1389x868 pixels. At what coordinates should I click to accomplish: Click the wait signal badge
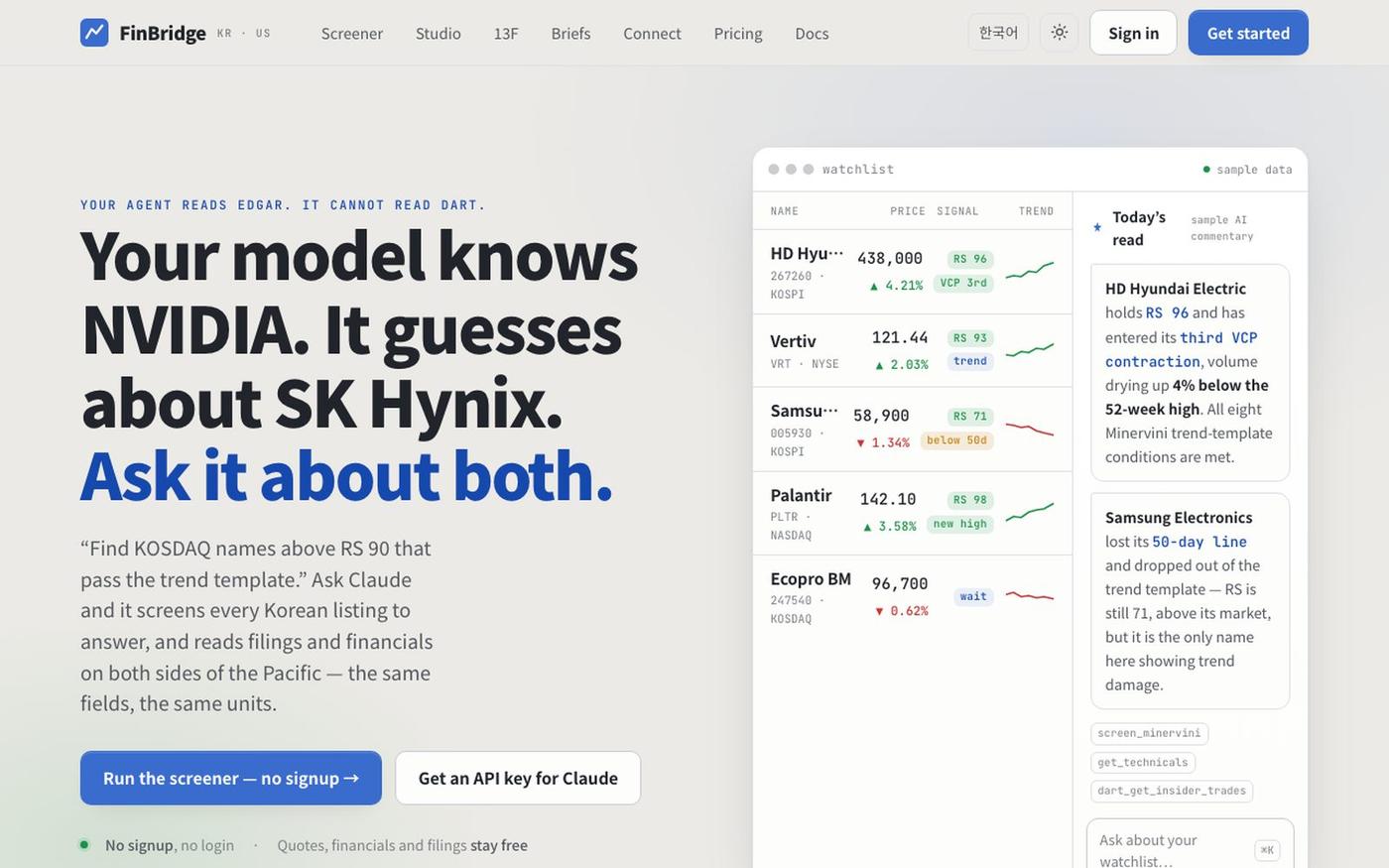coord(973,596)
